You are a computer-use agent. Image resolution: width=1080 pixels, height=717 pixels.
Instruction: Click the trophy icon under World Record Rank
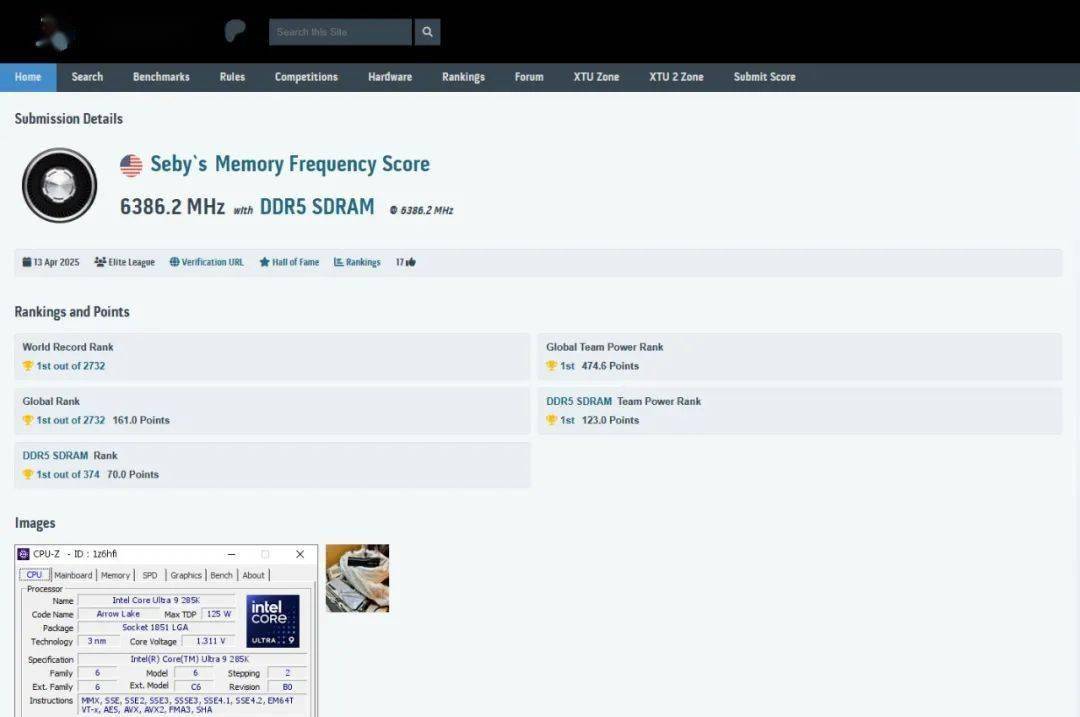coord(28,366)
